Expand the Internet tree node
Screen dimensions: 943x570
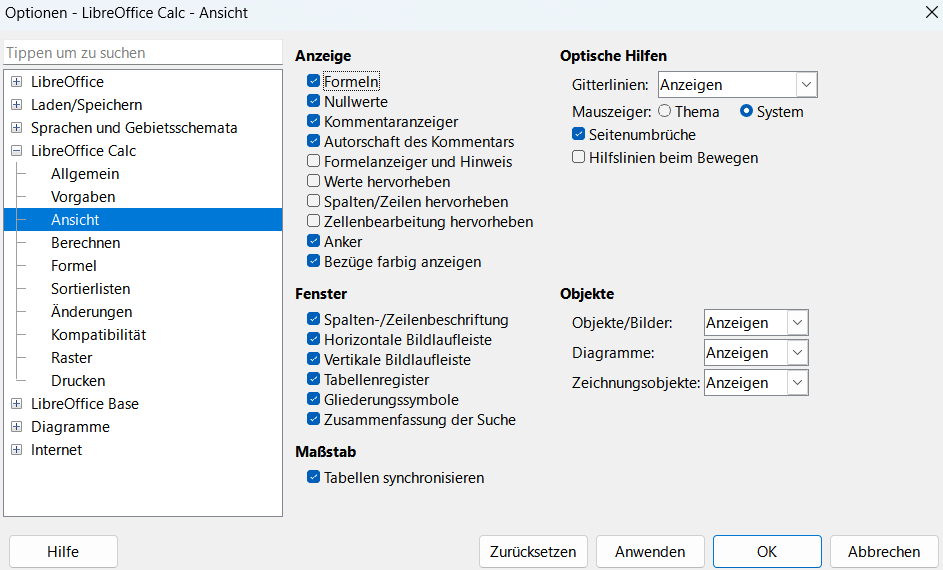click(x=17, y=450)
